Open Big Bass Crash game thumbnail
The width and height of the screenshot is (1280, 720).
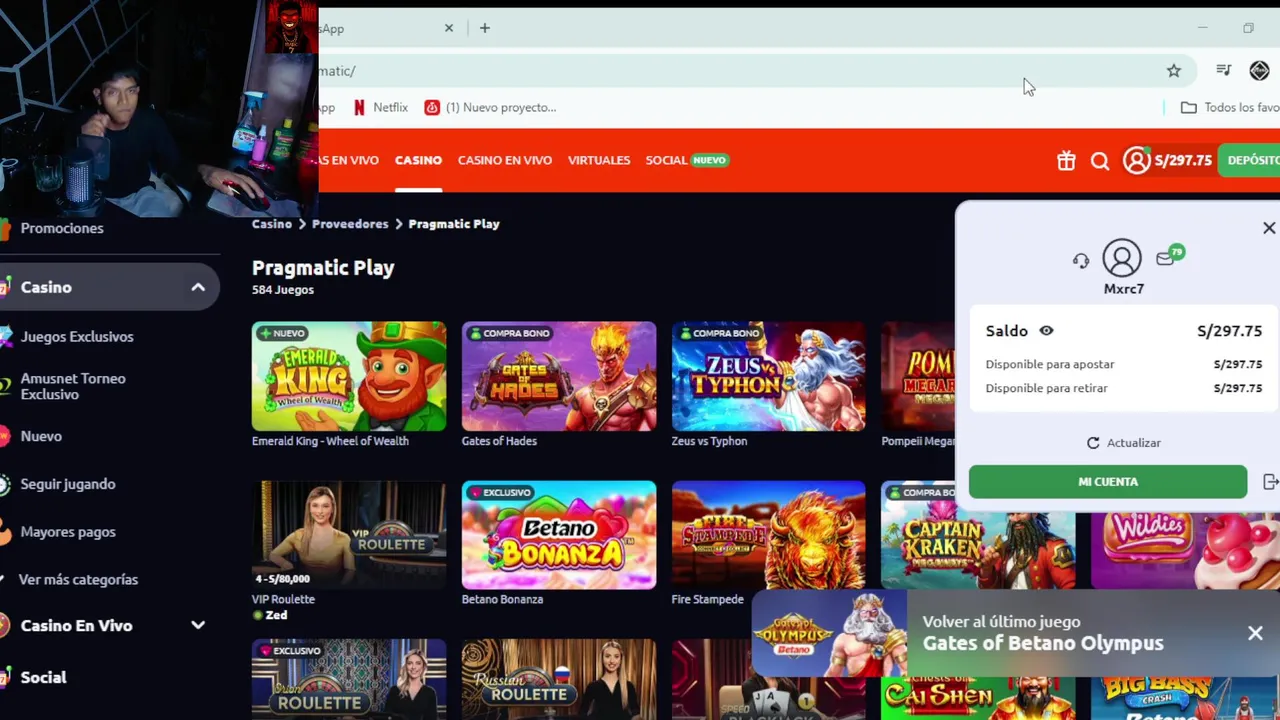1185,698
